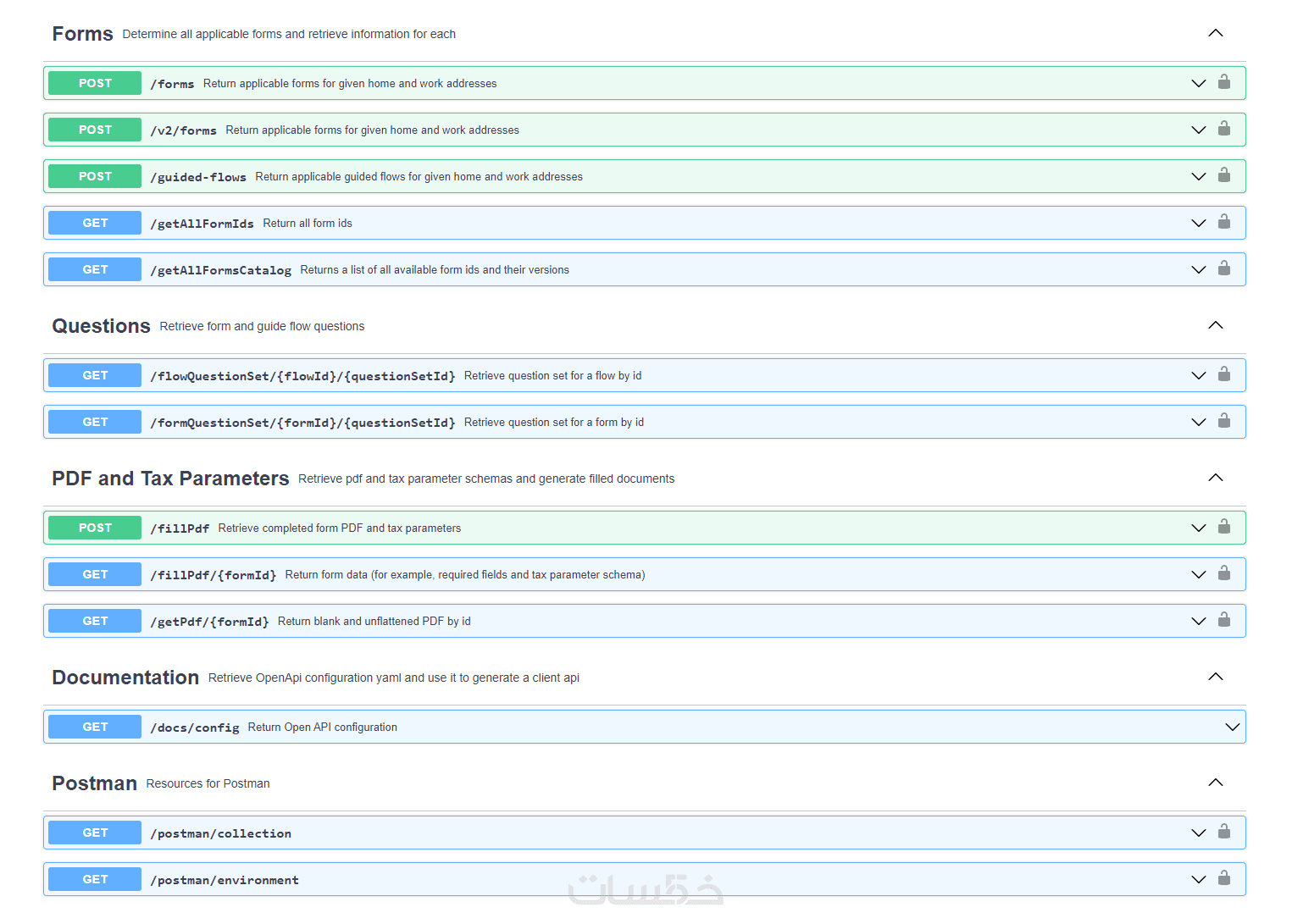Expand the /getAllFormsCatalog chevron
Image resolution: width=1292 pixels, height=924 pixels.
point(1199,270)
